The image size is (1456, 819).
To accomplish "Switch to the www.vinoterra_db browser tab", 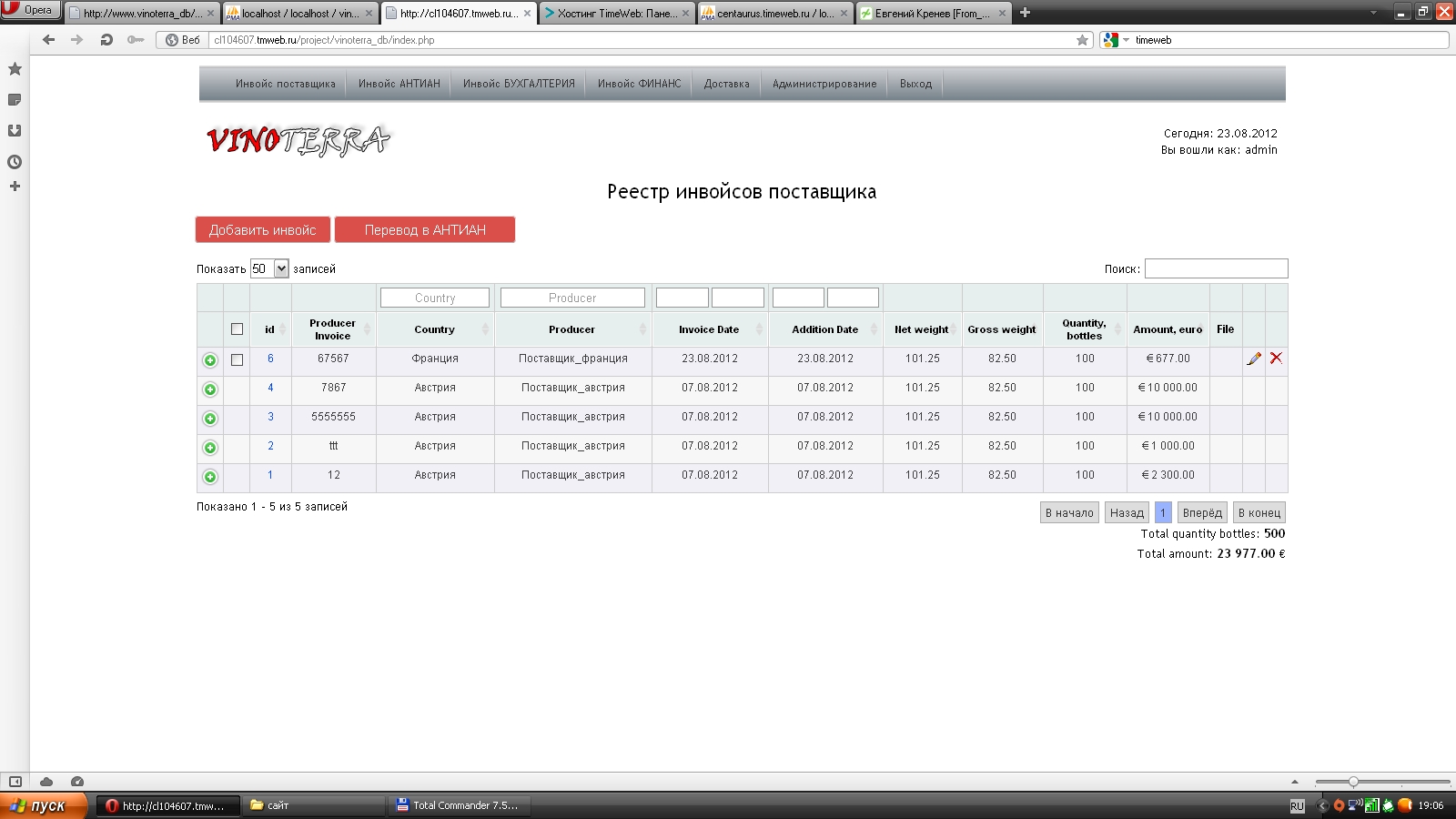I will pos(142,14).
